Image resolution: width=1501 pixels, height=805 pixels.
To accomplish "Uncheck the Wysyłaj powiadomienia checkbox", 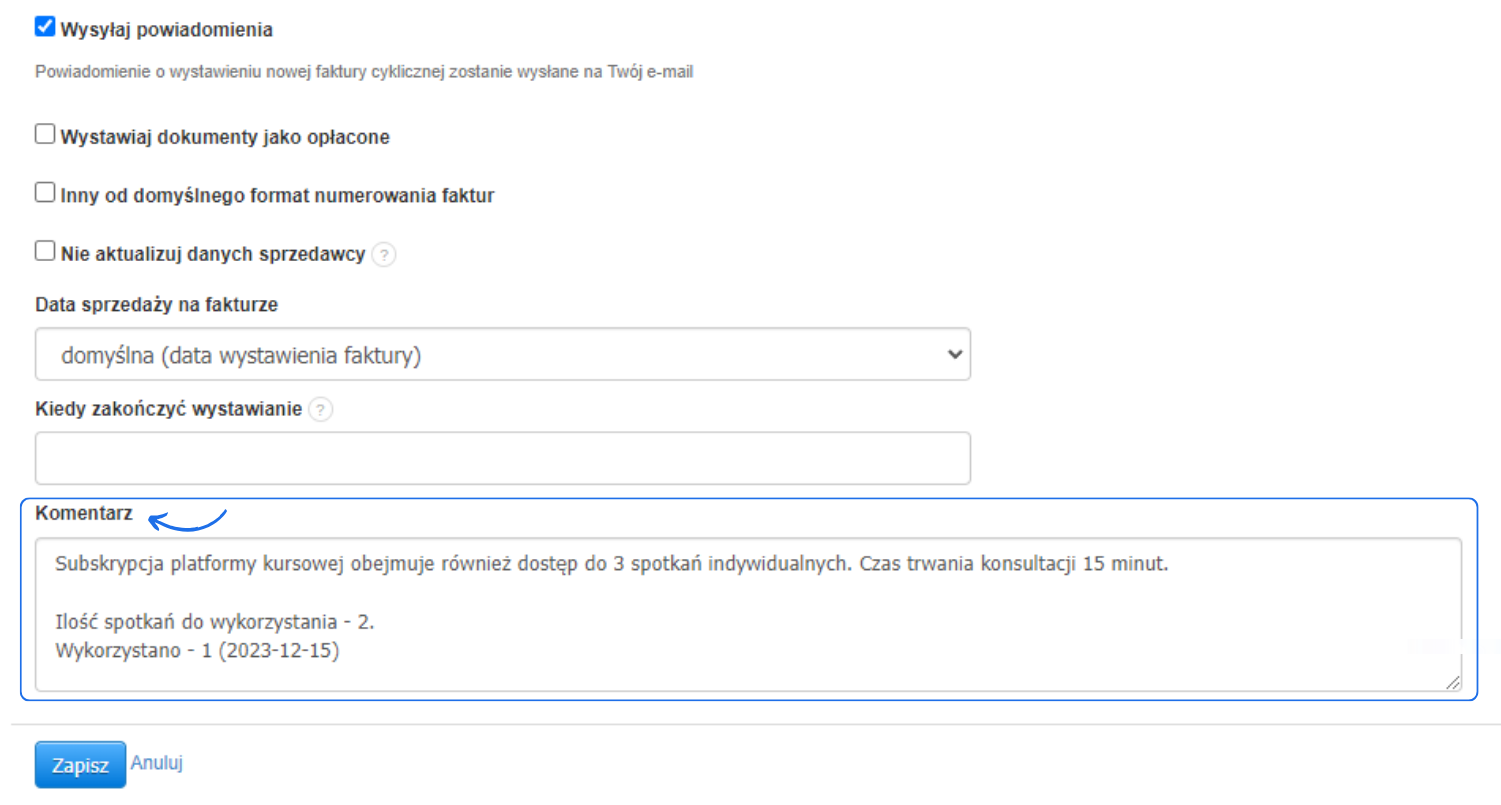I will tap(44, 28).
